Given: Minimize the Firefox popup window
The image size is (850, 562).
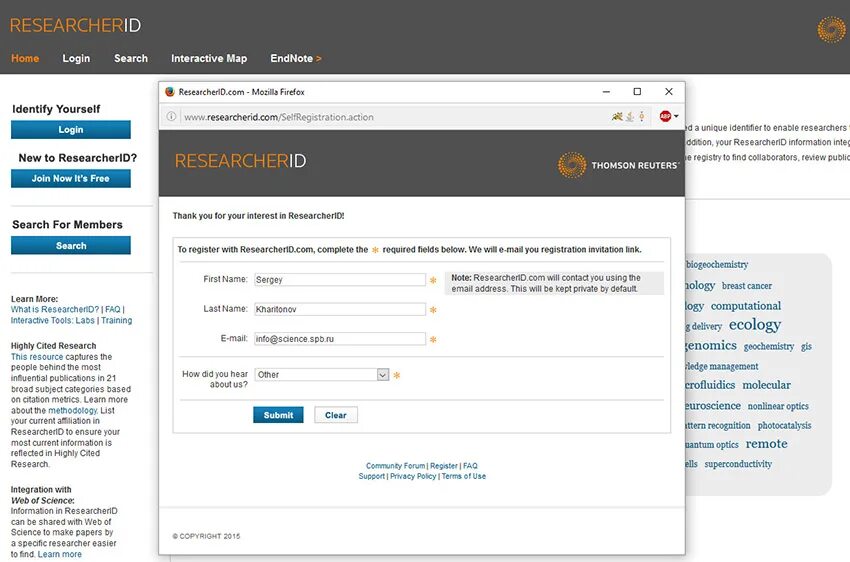Looking at the screenshot, I should (606, 92).
